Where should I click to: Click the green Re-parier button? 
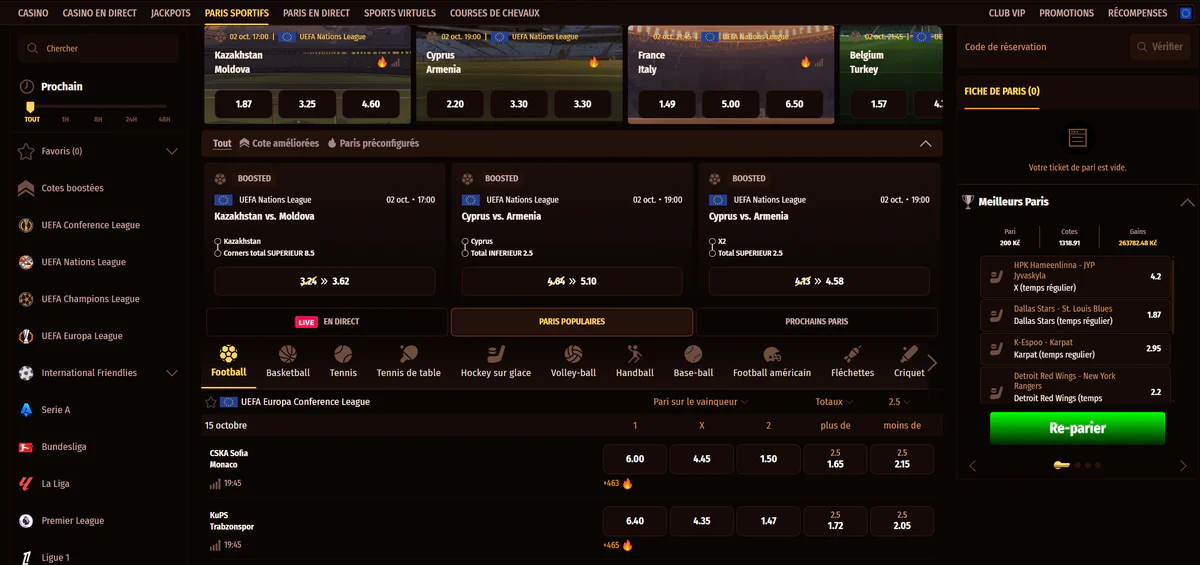click(1077, 428)
